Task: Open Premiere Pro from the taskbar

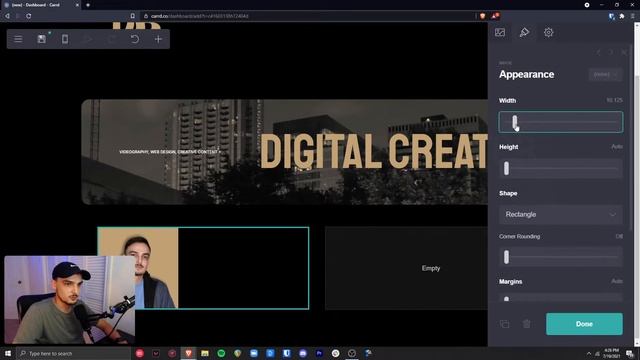Action: pos(319,353)
